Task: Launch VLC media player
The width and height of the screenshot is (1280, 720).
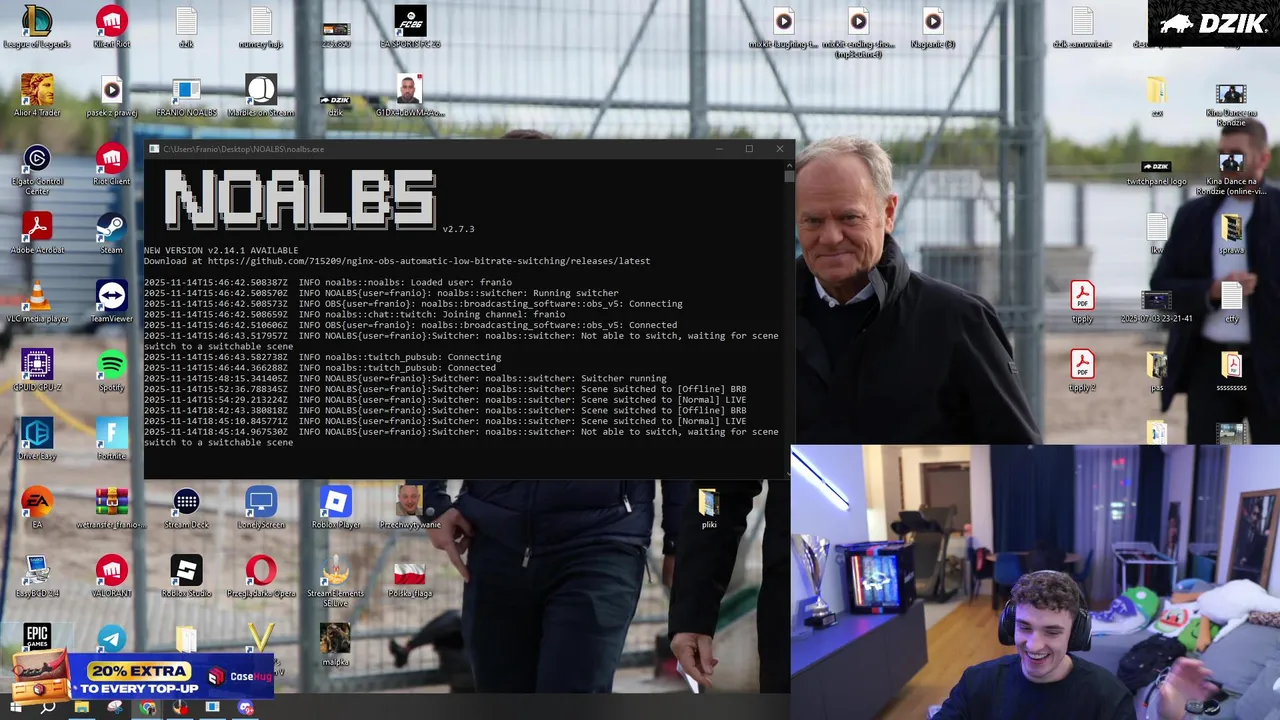Action: tap(37, 301)
